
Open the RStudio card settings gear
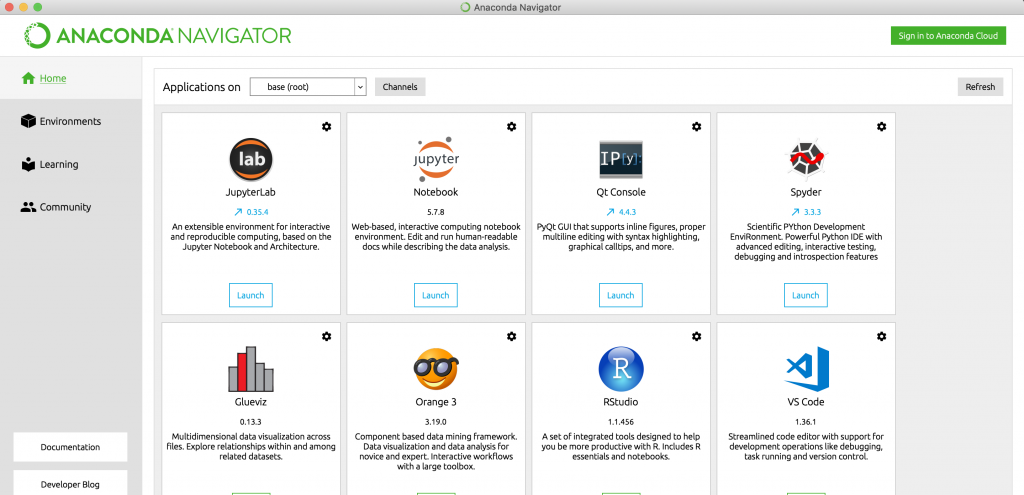pyautogui.click(x=697, y=336)
